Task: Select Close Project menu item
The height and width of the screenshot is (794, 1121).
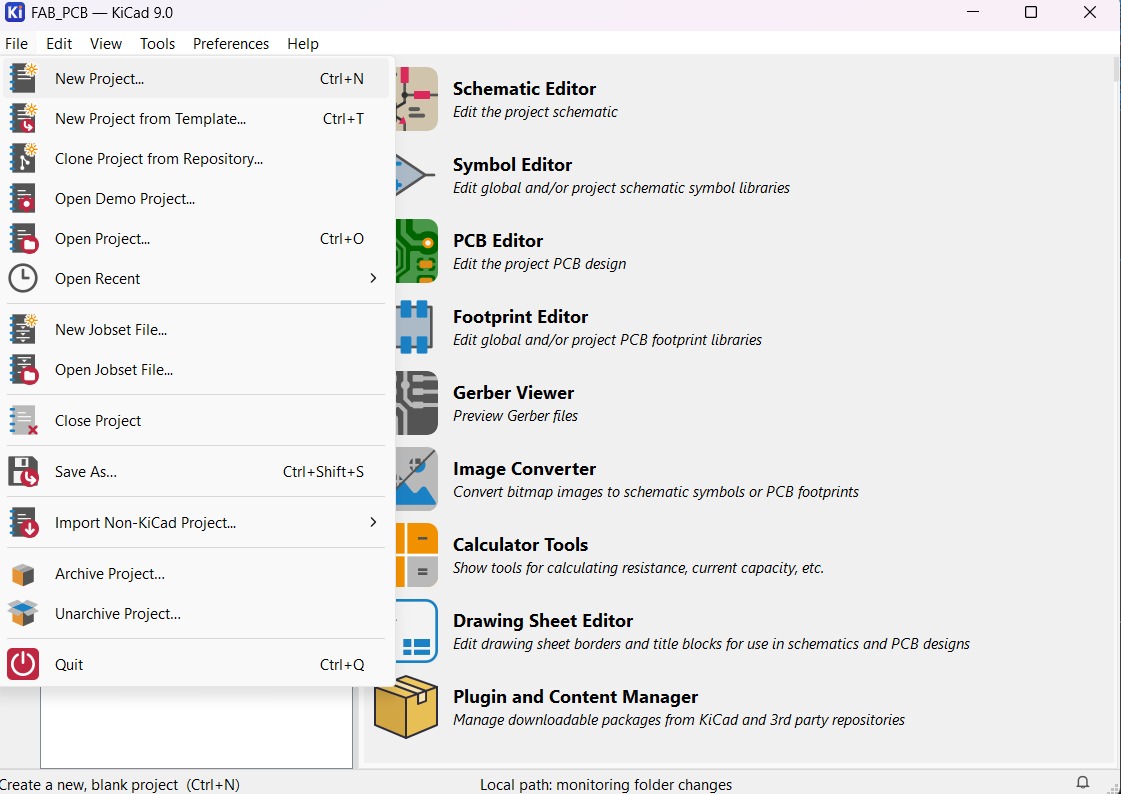Action: coord(98,421)
